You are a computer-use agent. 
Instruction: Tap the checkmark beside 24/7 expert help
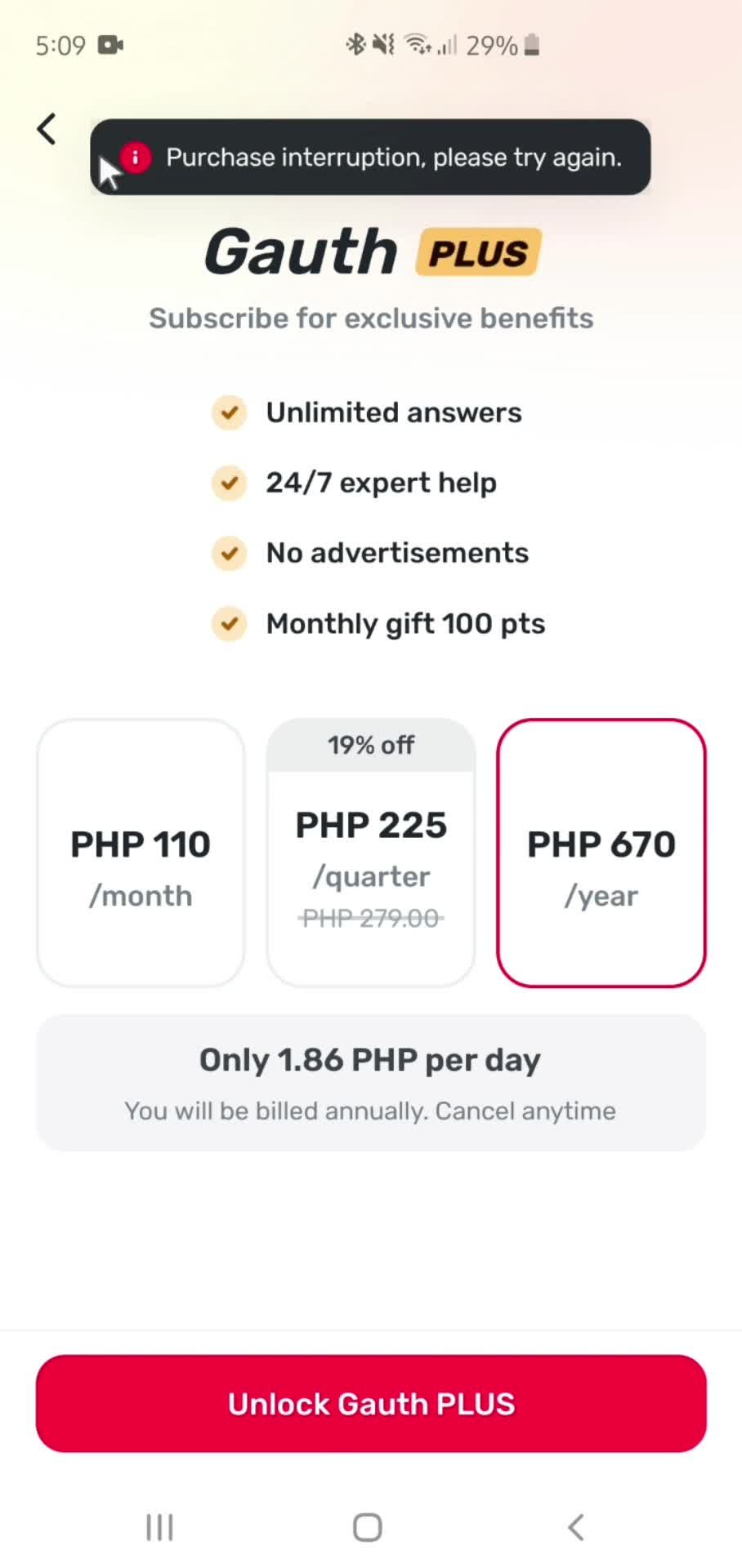click(230, 483)
